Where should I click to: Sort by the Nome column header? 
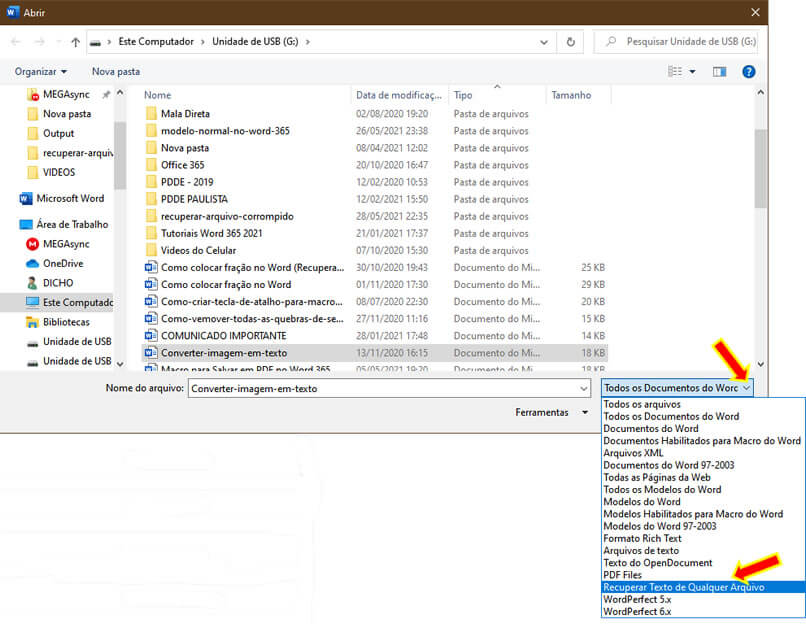pos(157,95)
